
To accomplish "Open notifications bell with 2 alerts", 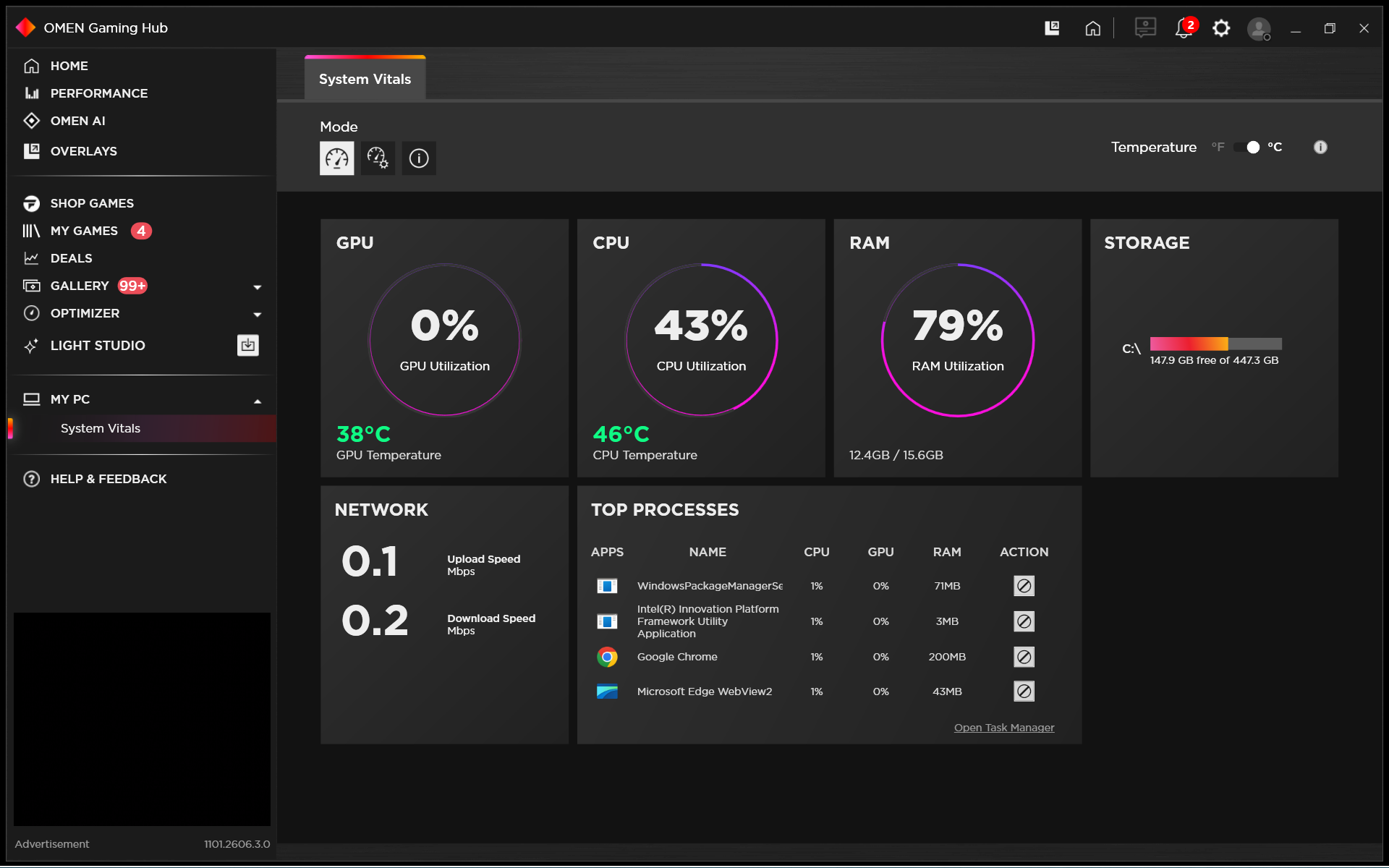I will pyautogui.click(x=1185, y=27).
